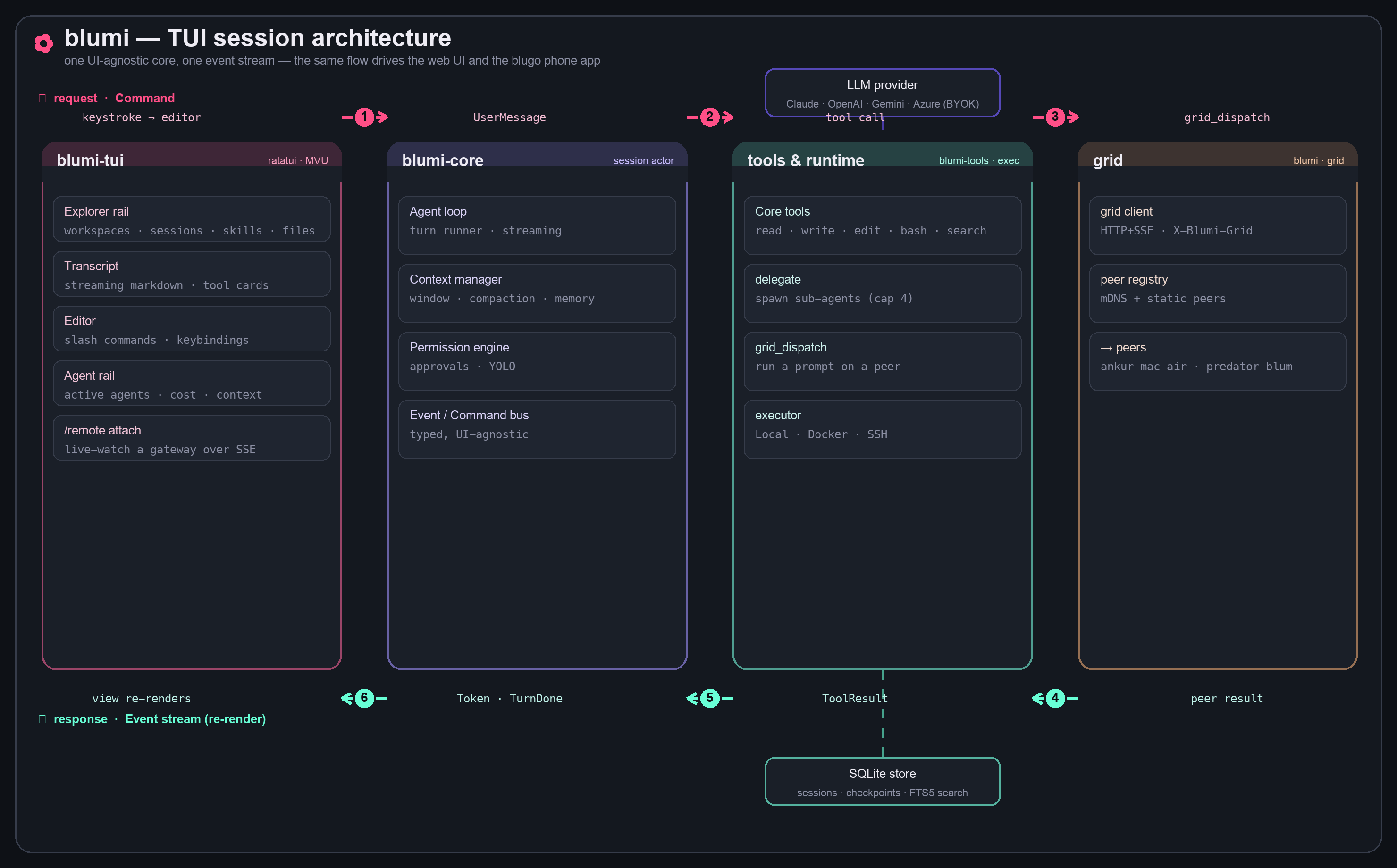Click the pink step 1 arrow badge
Viewport: 1397px width, 868px height.
364,117
